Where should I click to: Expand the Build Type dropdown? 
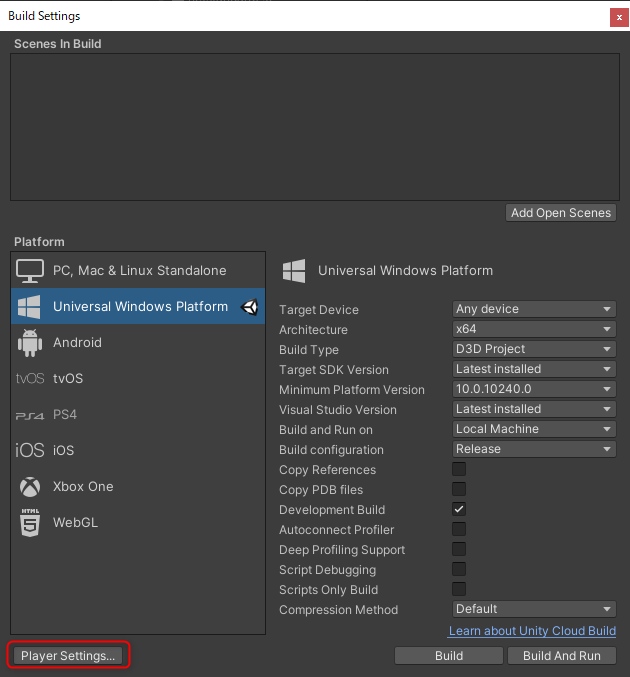click(534, 349)
